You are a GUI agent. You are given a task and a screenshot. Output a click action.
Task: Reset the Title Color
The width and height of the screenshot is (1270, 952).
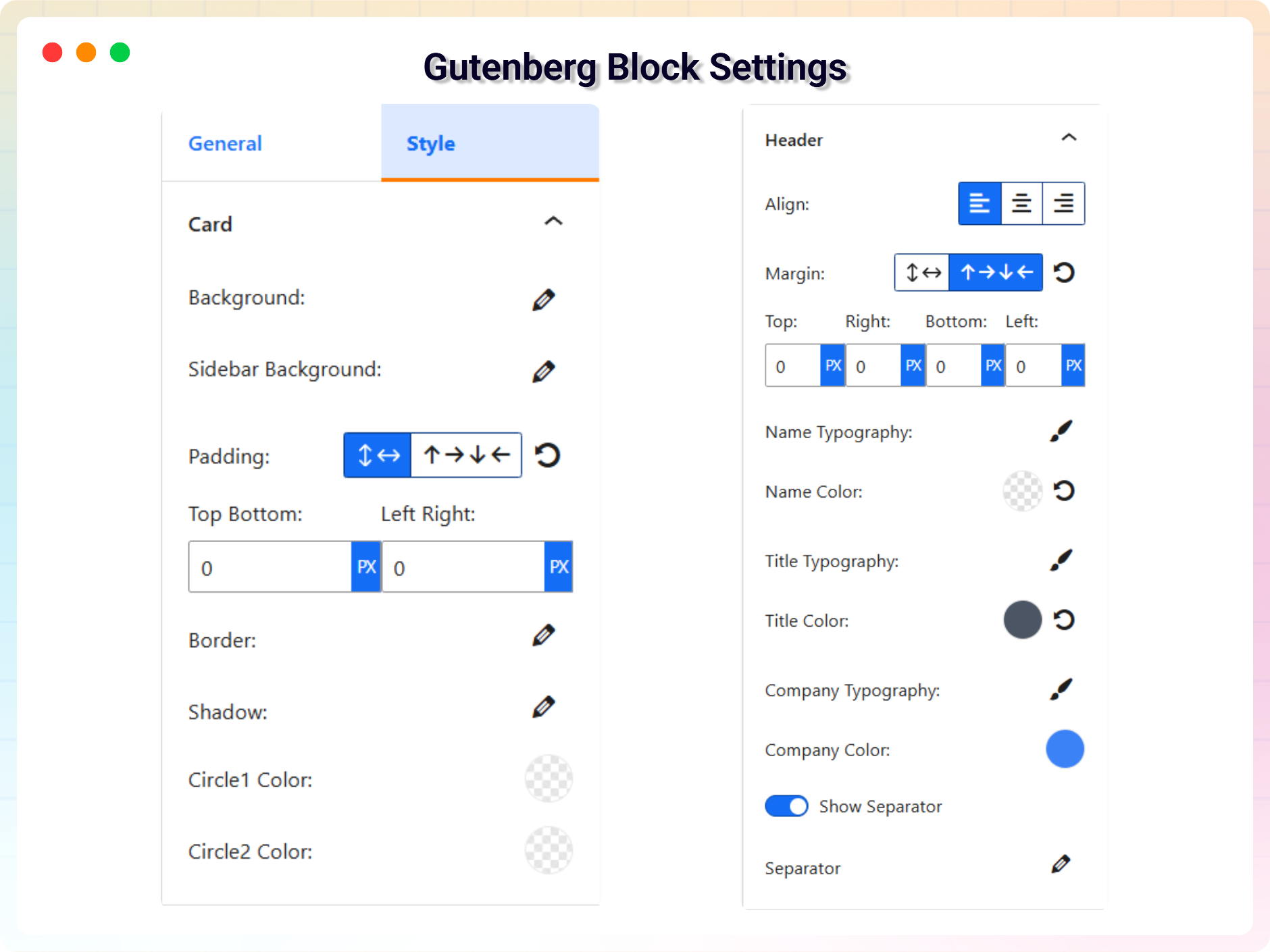tap(1064, 620)
